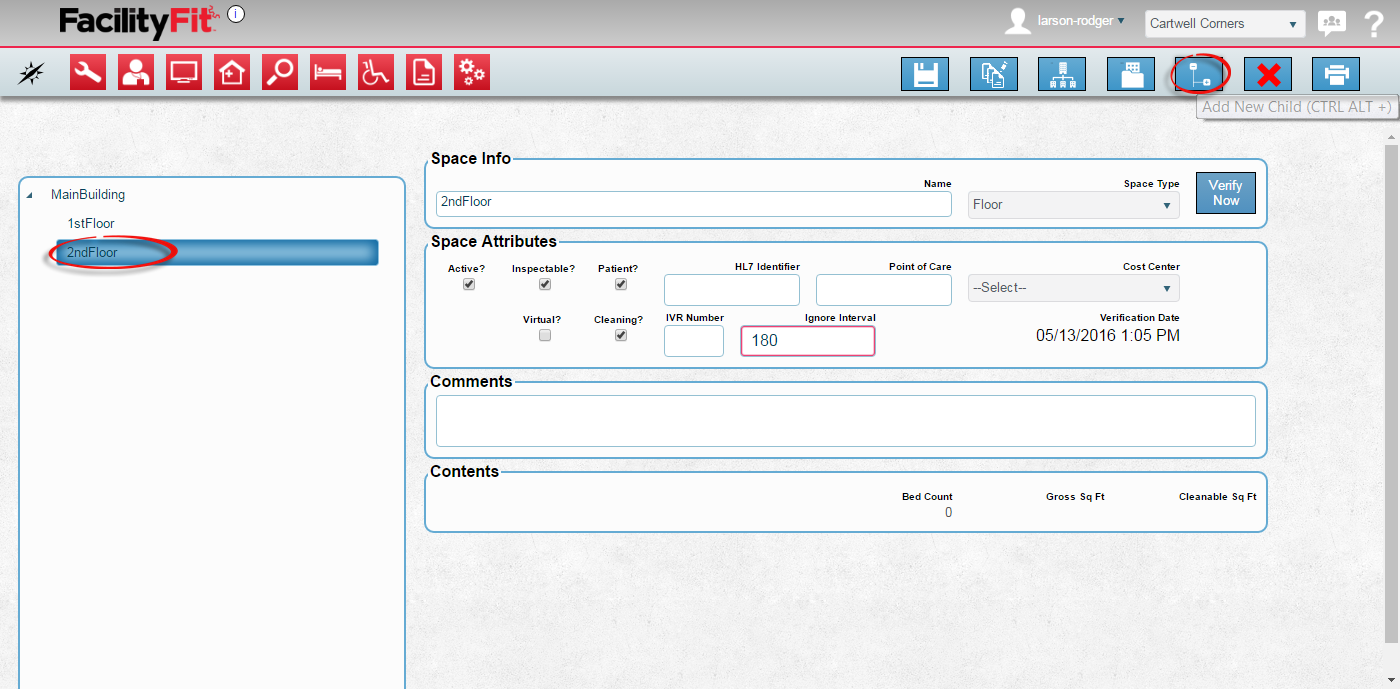Select 1stFloor in the space tree

point(91,223)
